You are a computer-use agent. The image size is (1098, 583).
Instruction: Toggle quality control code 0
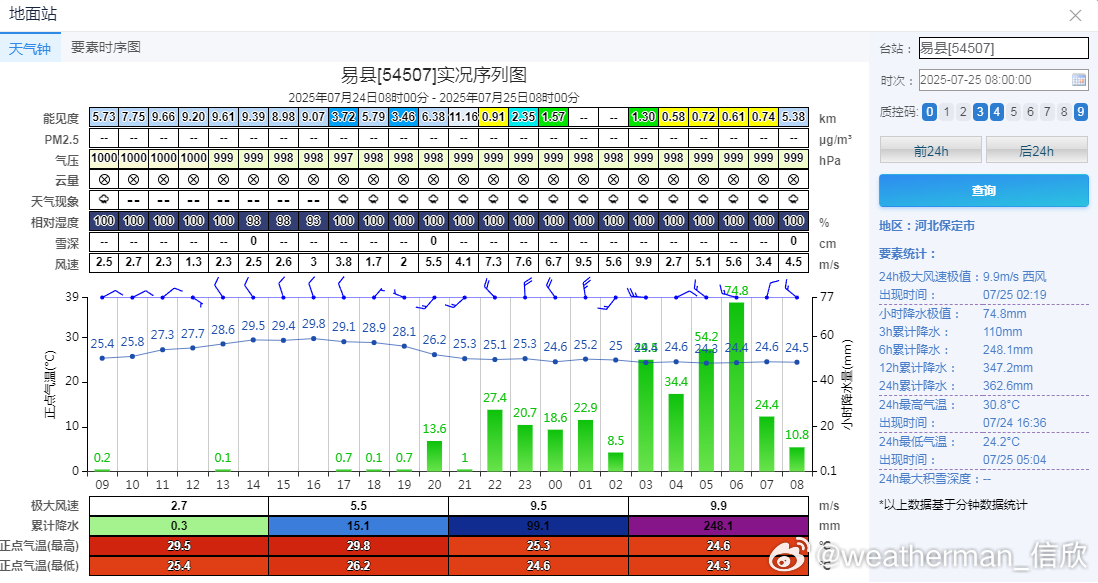929,111
